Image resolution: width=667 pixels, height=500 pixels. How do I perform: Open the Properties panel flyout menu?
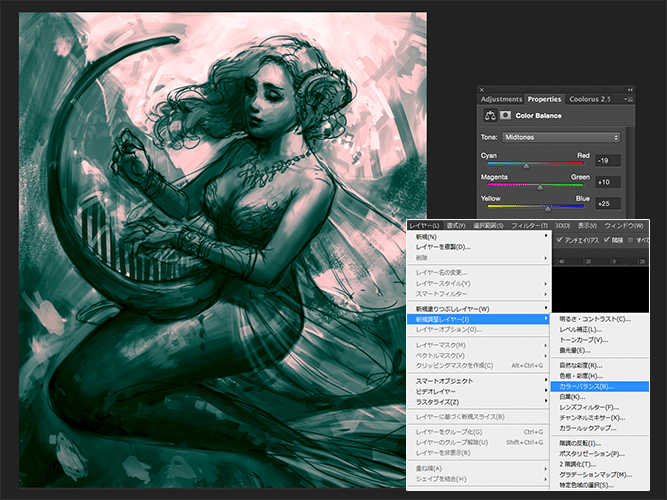click(629, 99)
